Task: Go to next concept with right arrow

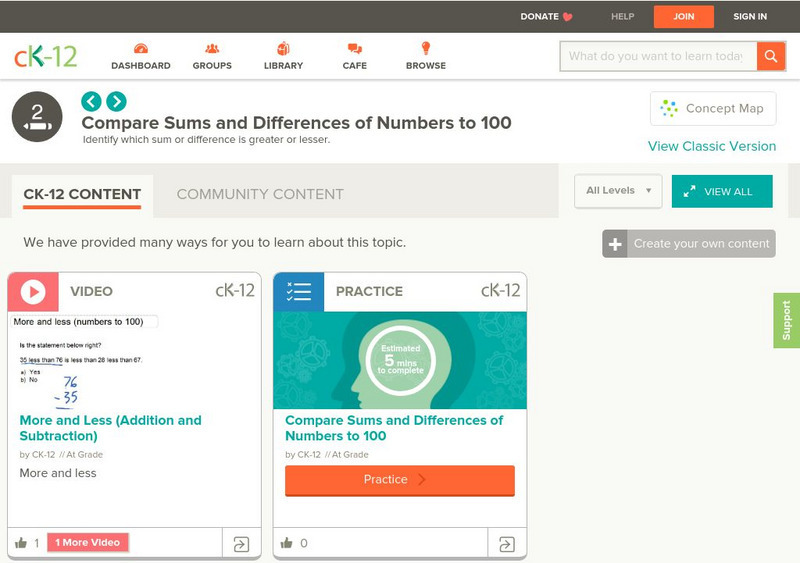Action: point(117,101)
